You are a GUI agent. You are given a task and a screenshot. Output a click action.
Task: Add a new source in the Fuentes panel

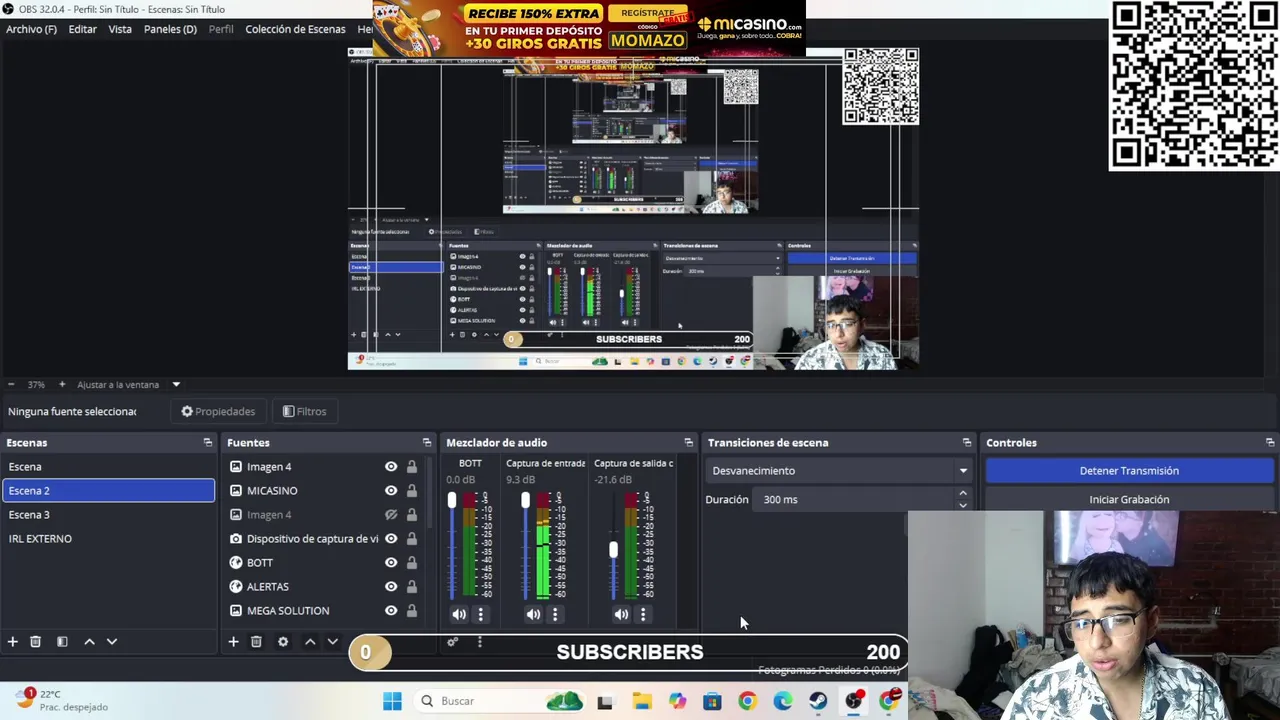tap(233, 642)
